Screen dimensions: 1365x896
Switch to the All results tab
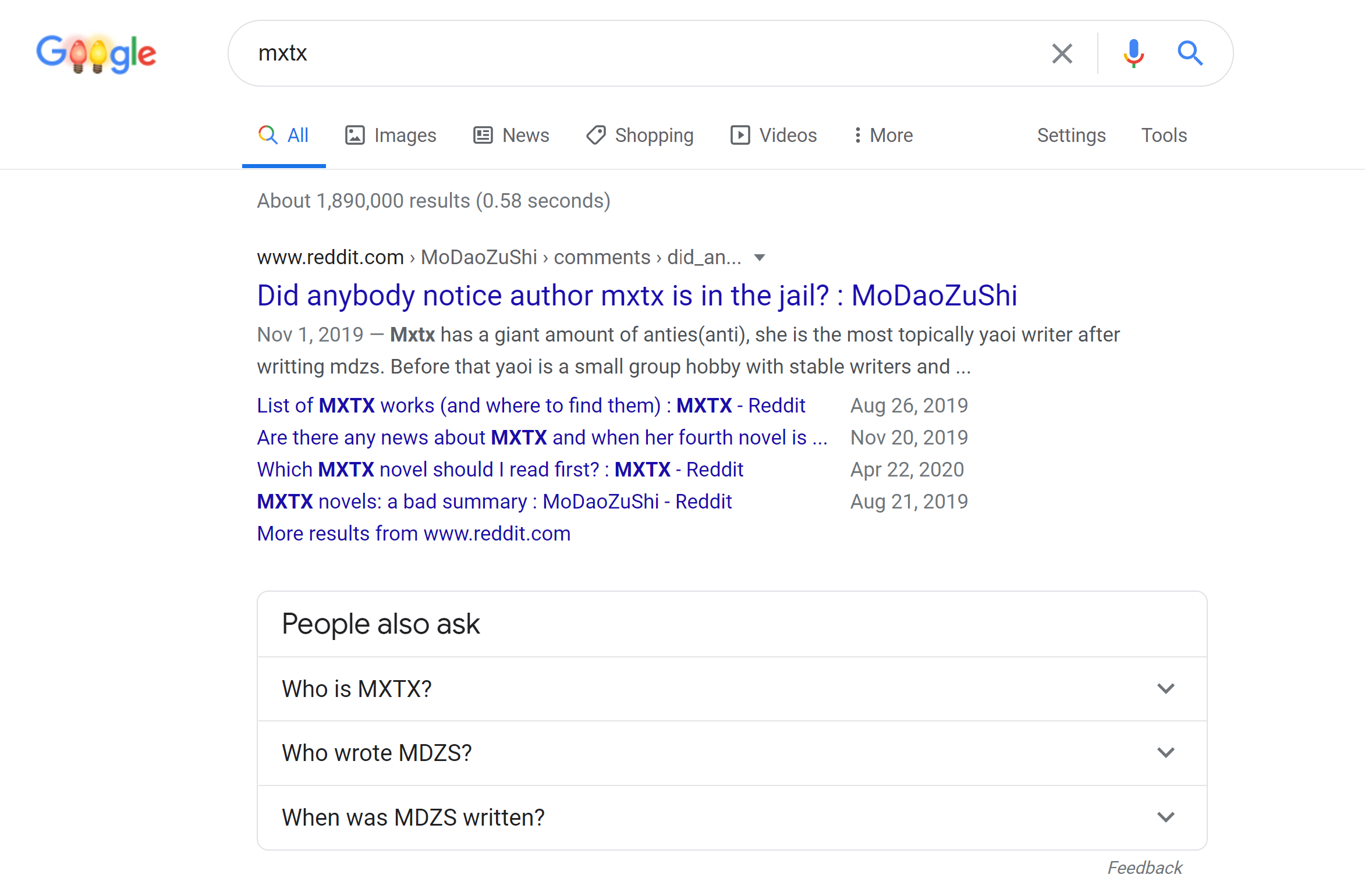pyautogui.click(x=283, y=134)
